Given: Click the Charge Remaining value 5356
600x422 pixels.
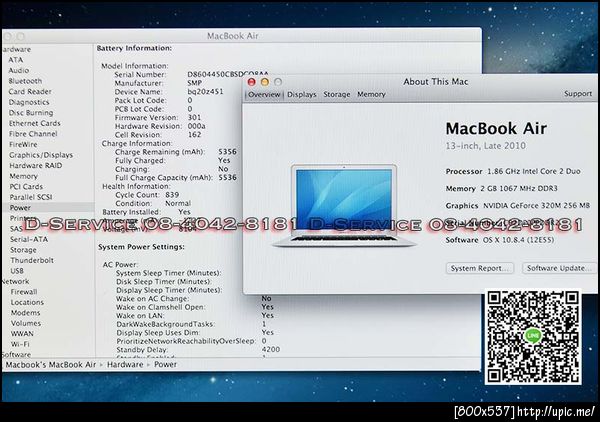Looking at the screenshot, I should (x=228, y=152).
